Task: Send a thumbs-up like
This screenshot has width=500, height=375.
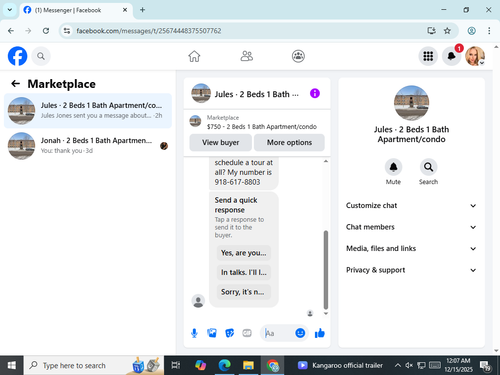Action: [320, 333]
